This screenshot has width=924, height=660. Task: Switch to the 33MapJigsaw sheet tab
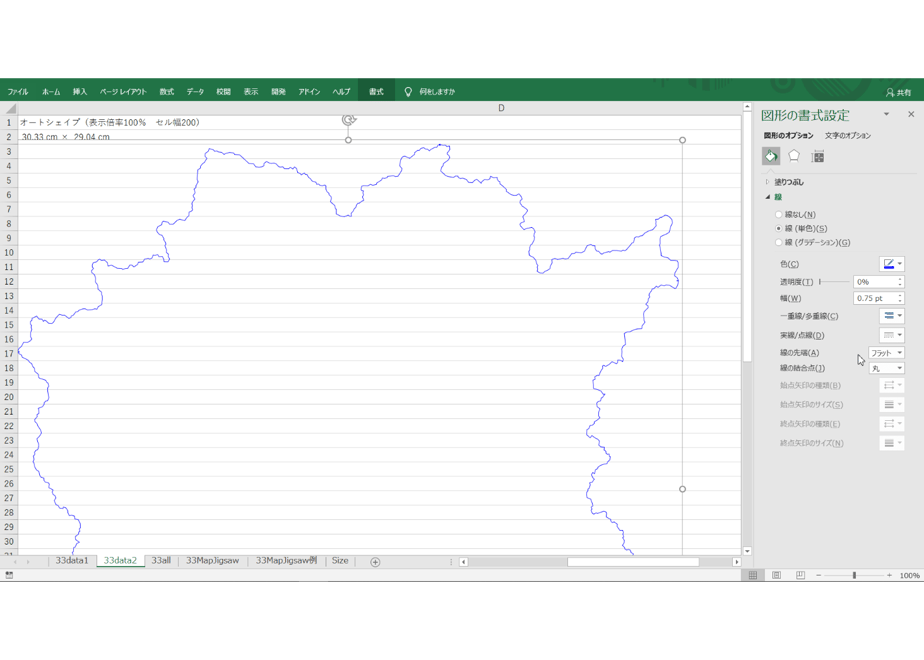(x=213, y=560)
